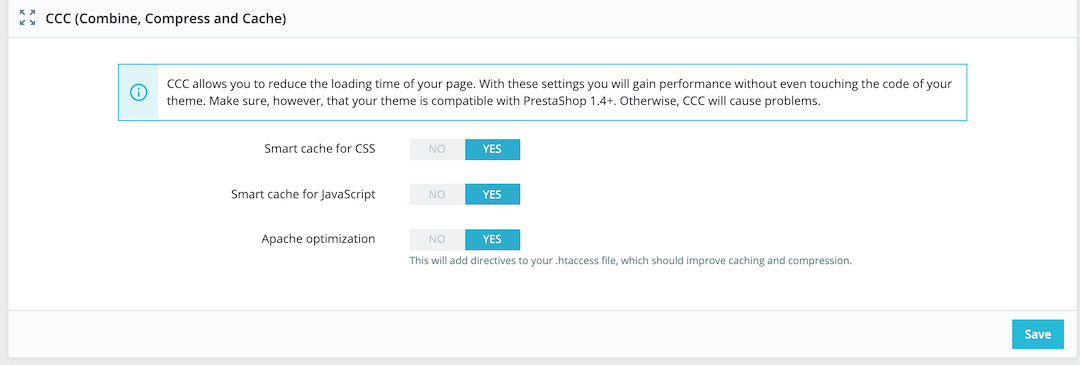Click the white panel space beneath the Apache help text
The width and height of the screenshot is (1080, 365).
click(540, 289)
